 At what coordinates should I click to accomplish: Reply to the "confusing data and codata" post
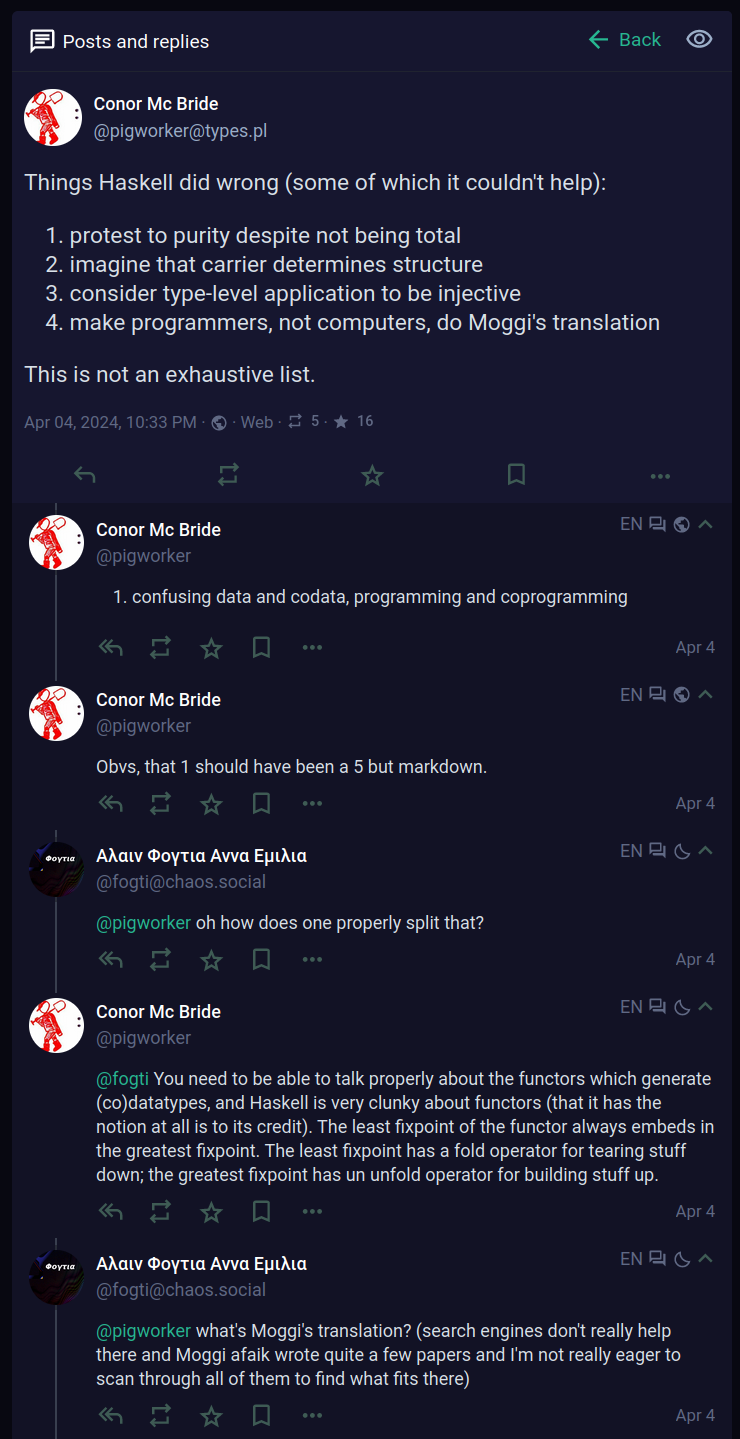tap(111, 648)
